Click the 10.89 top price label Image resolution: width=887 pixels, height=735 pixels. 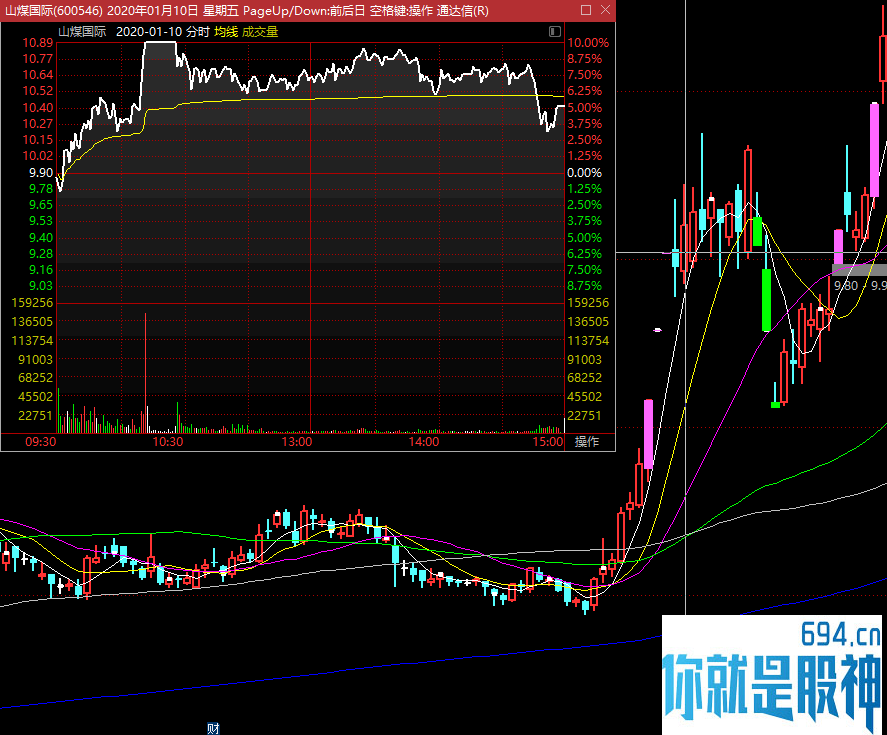(38, 43)
